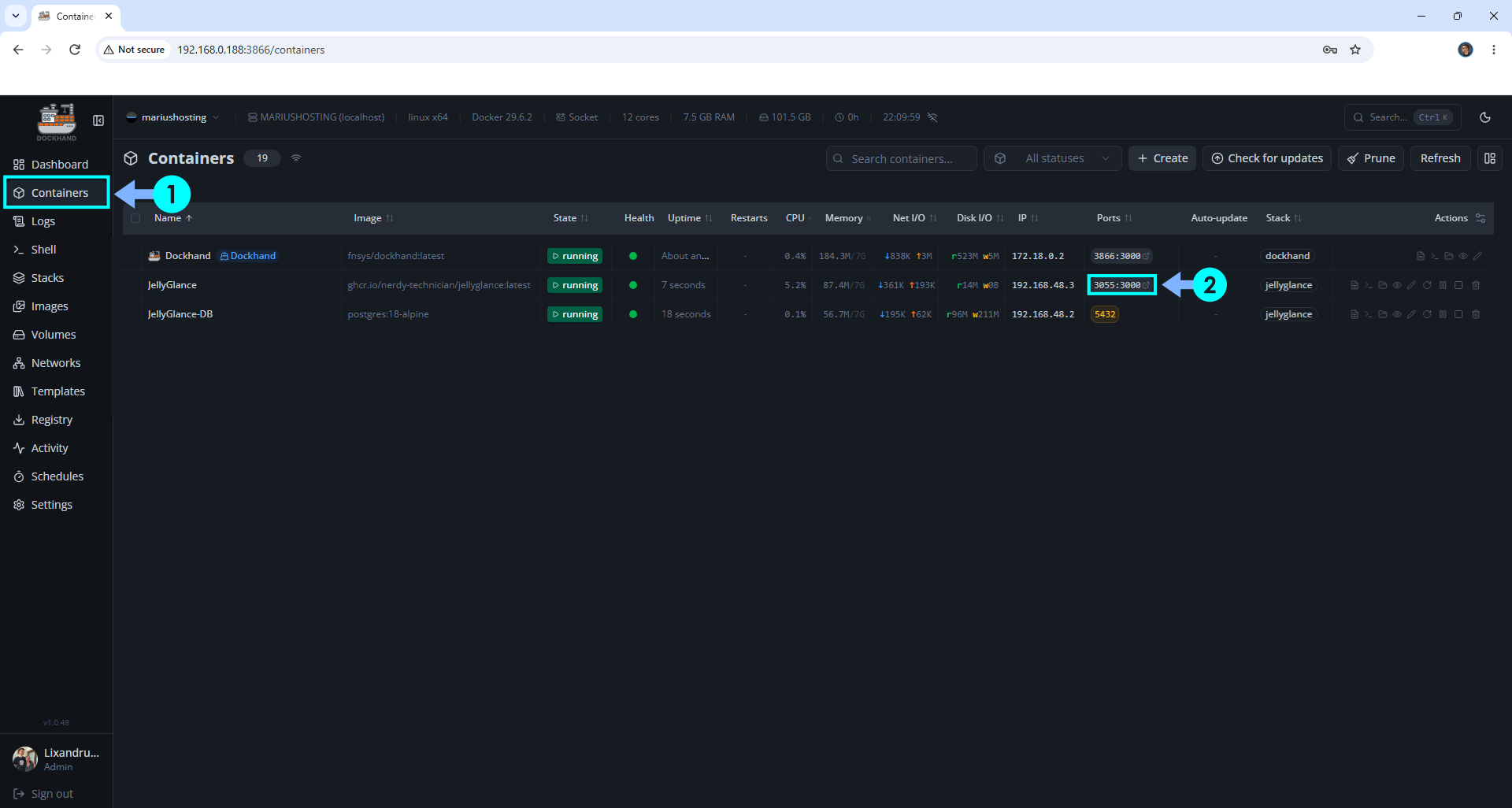The width and height of the screenshot is (1512, 808).
Task: Inspect the JellyGlance container eye icon
Action: [x=1397, y=285]
